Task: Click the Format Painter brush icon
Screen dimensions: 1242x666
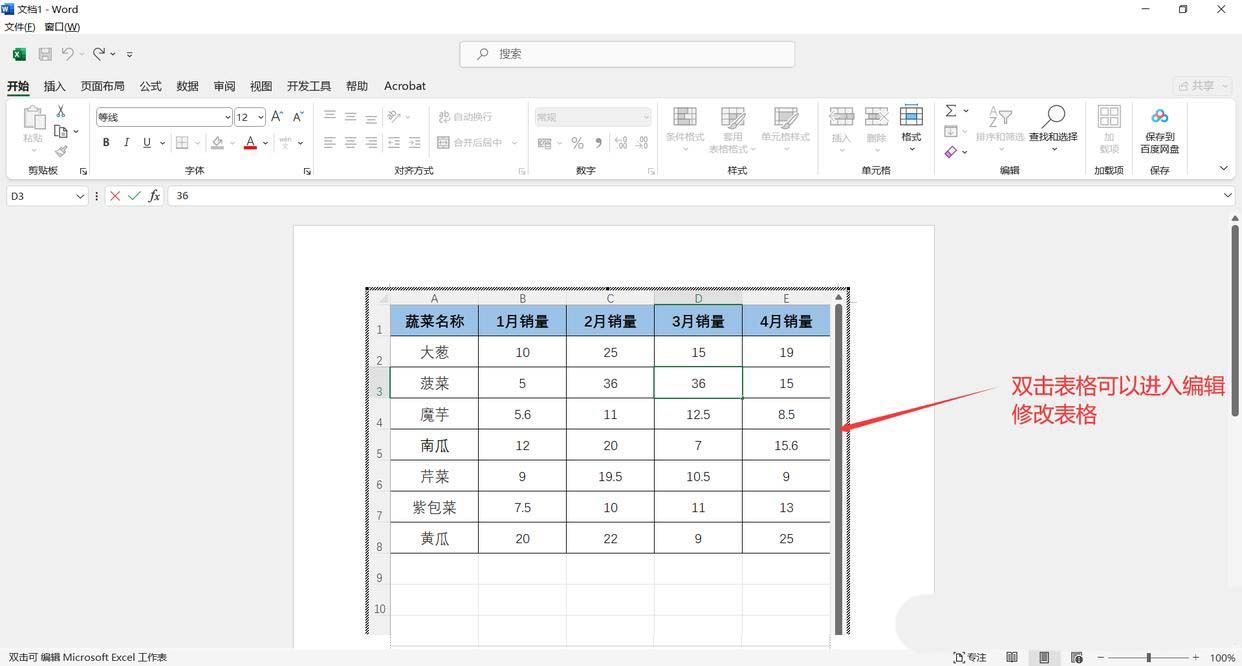Action: [x=60, y=151]
